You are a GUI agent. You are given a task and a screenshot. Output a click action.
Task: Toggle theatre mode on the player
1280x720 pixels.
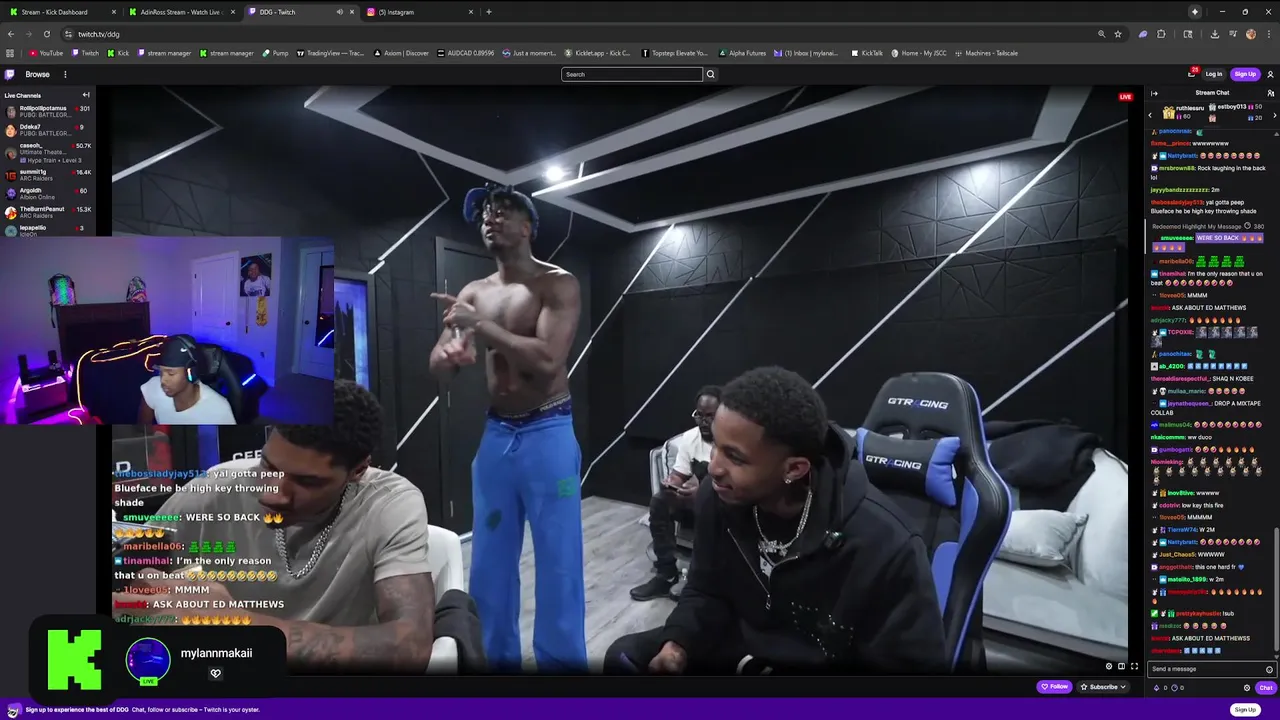[1121, 666]
